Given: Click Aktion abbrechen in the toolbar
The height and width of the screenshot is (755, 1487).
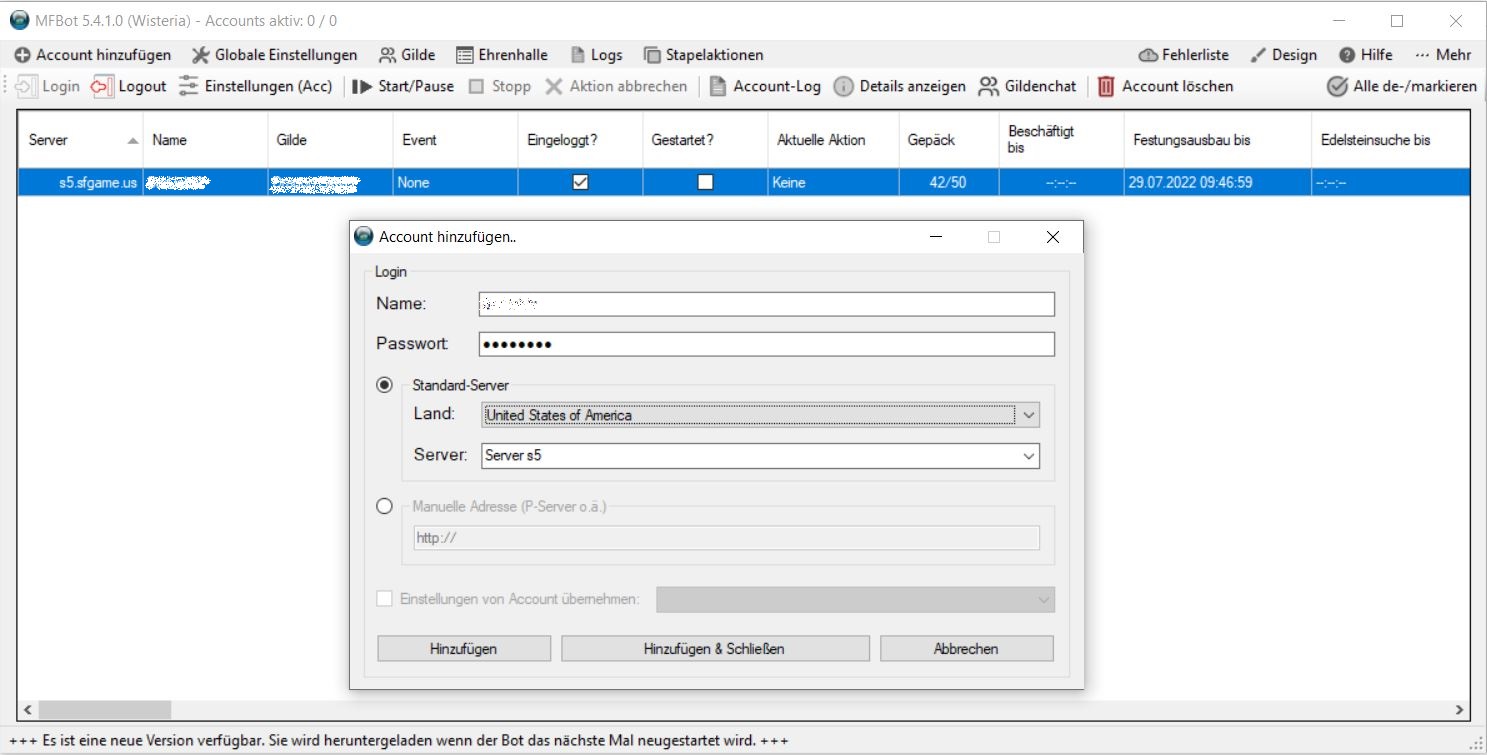Looking at the screenshot, I should pyautogui.click(x=616, y=86).
